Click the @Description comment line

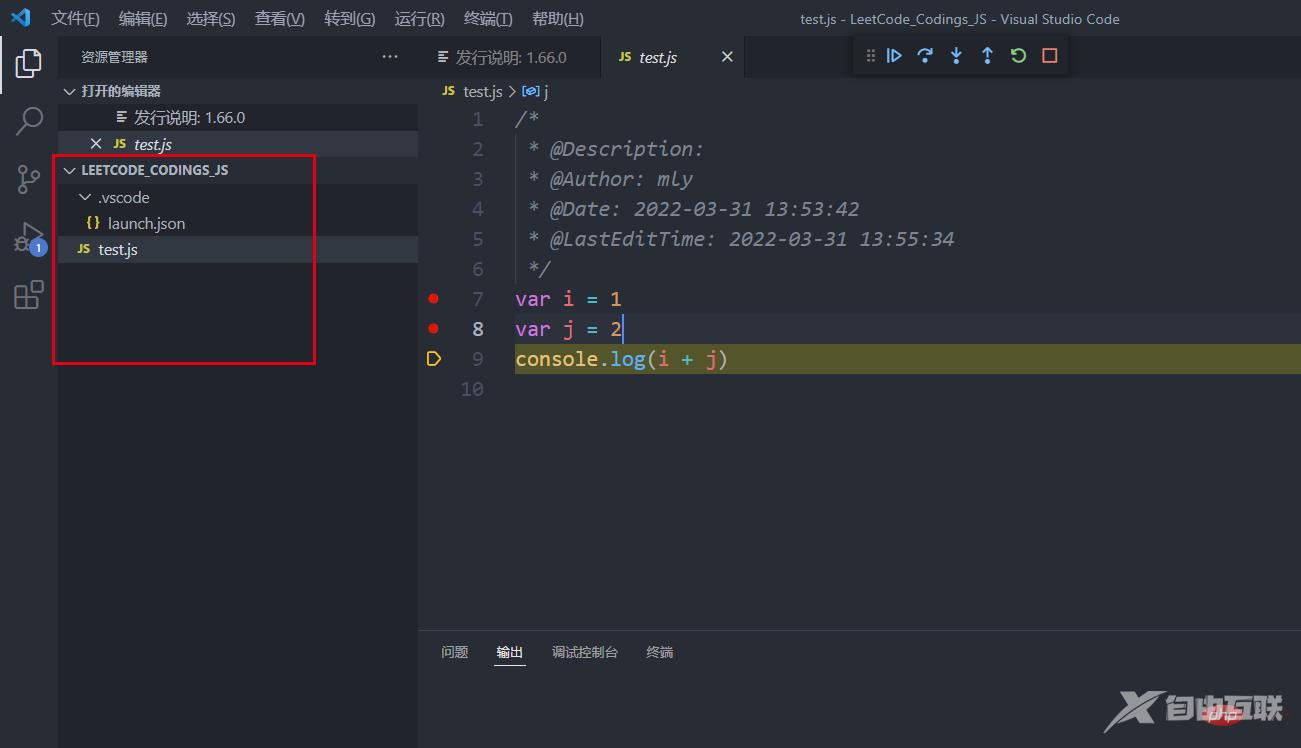point(616,149)
